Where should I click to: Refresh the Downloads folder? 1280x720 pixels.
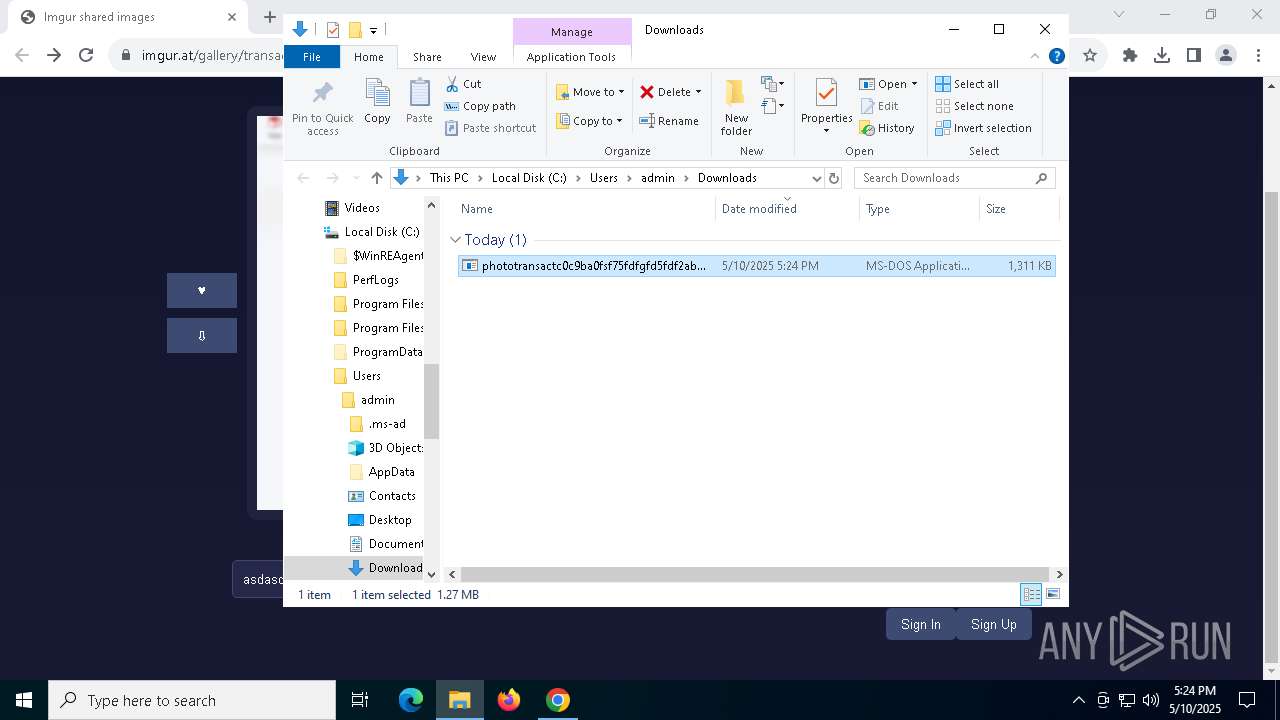(x=834, y=178)
